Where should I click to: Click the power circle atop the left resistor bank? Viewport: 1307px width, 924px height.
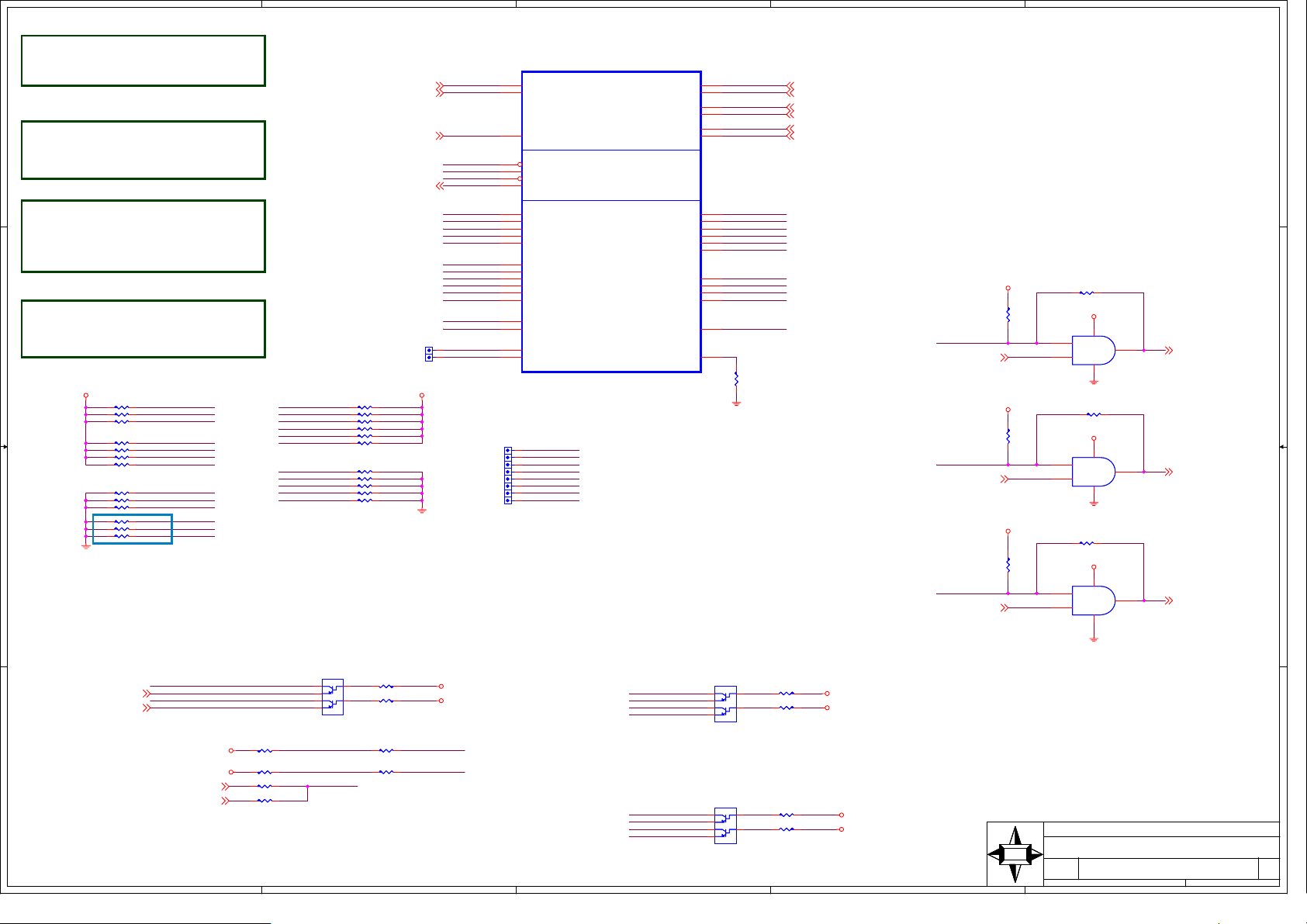86,396
